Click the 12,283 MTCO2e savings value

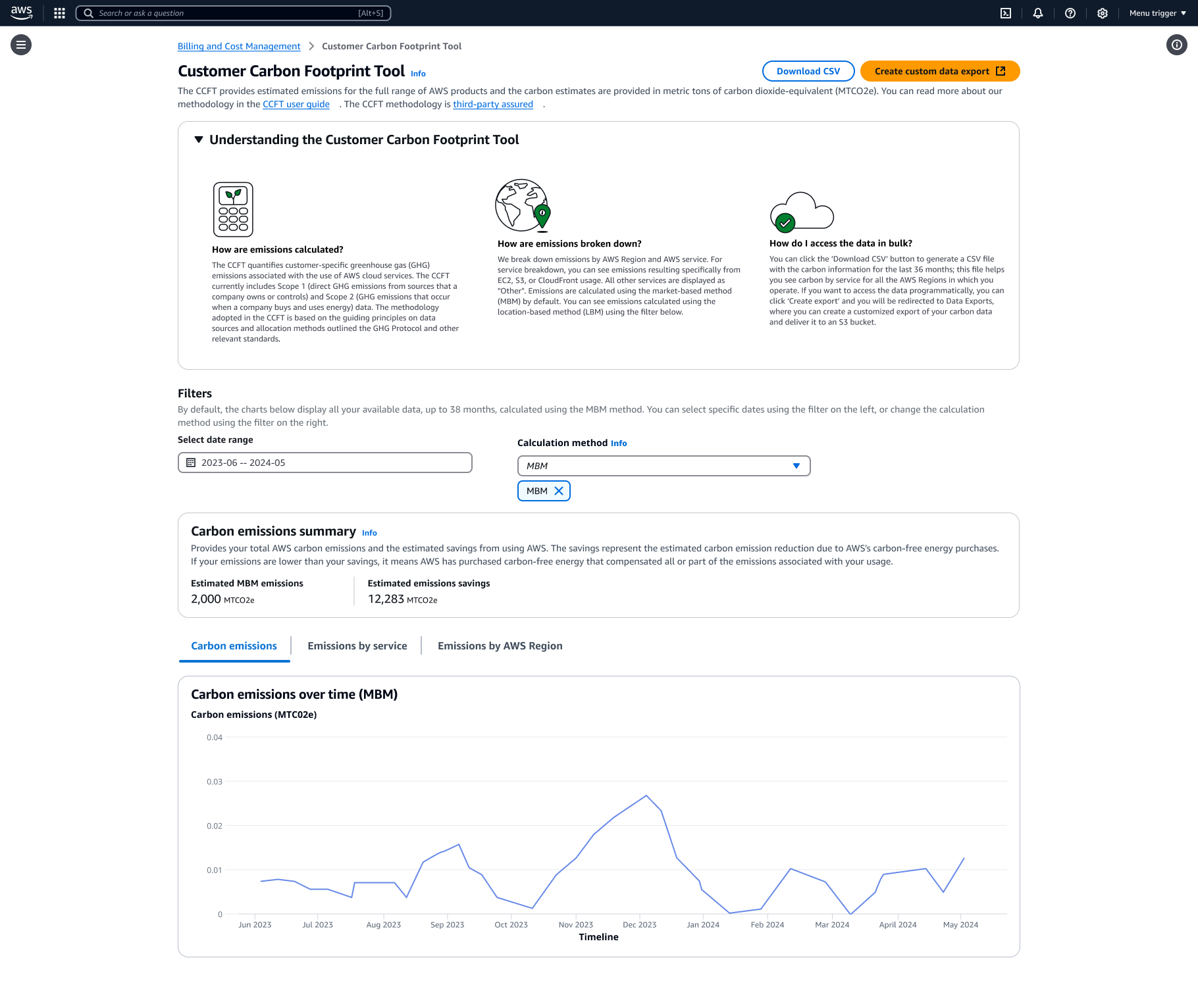(402, 599)
